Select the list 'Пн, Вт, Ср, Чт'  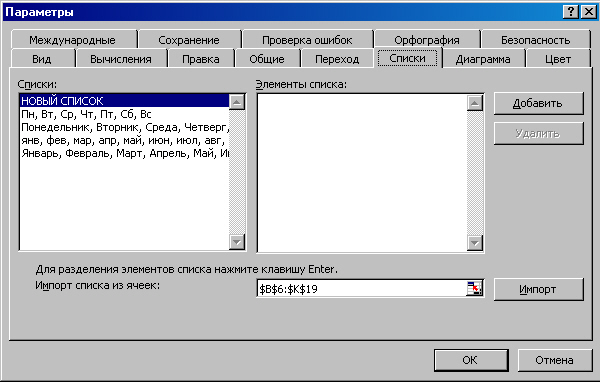(124, 114)
